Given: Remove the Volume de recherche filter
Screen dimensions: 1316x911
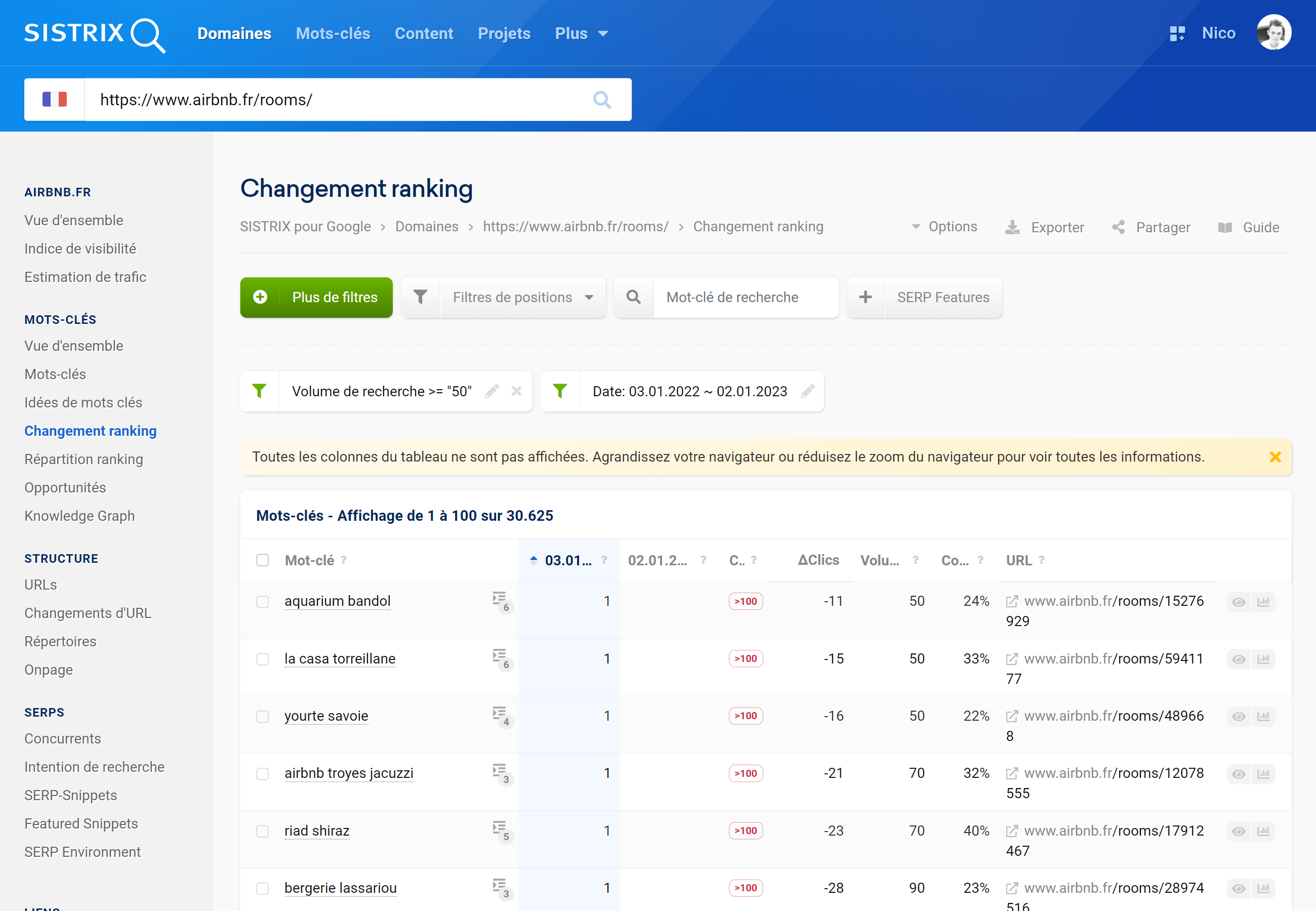Looking at the screenshot, I should [x=516, y=392].
